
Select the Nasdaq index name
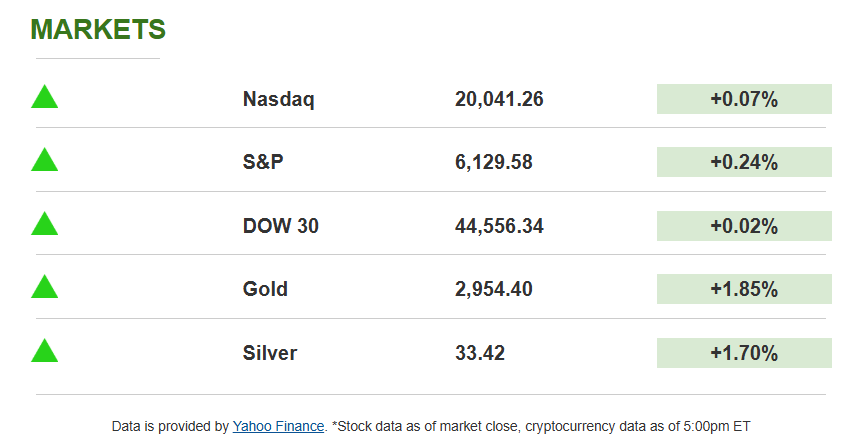pyautogui.click(x=279, y=99)
